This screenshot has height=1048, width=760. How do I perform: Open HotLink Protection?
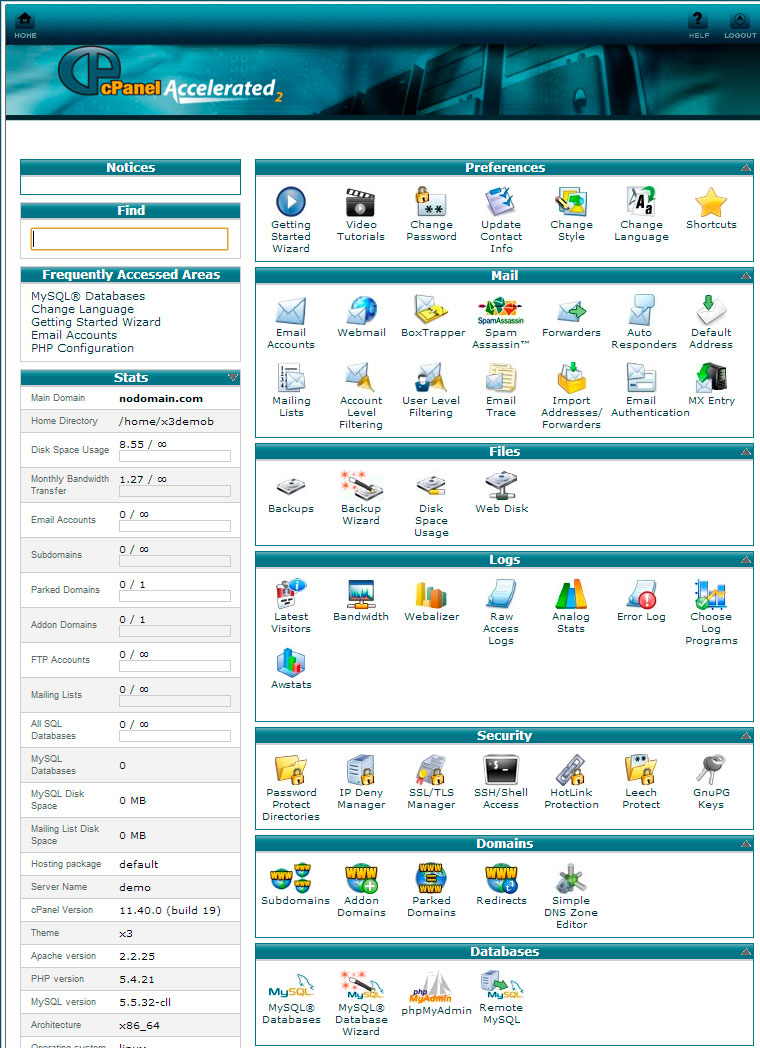tap(571, 770)
